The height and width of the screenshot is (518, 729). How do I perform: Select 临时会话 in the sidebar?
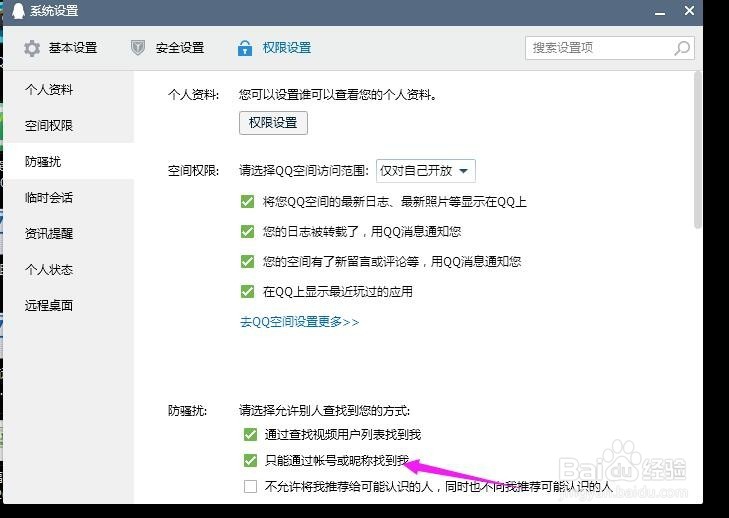coord(69,197)
